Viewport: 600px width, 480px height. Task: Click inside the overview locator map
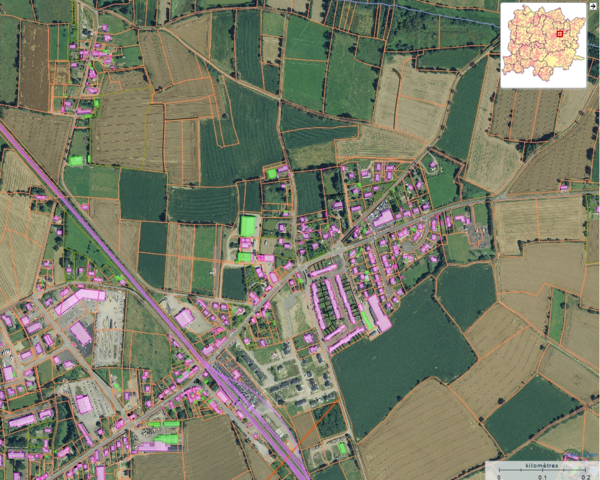[x=543, y=45]
